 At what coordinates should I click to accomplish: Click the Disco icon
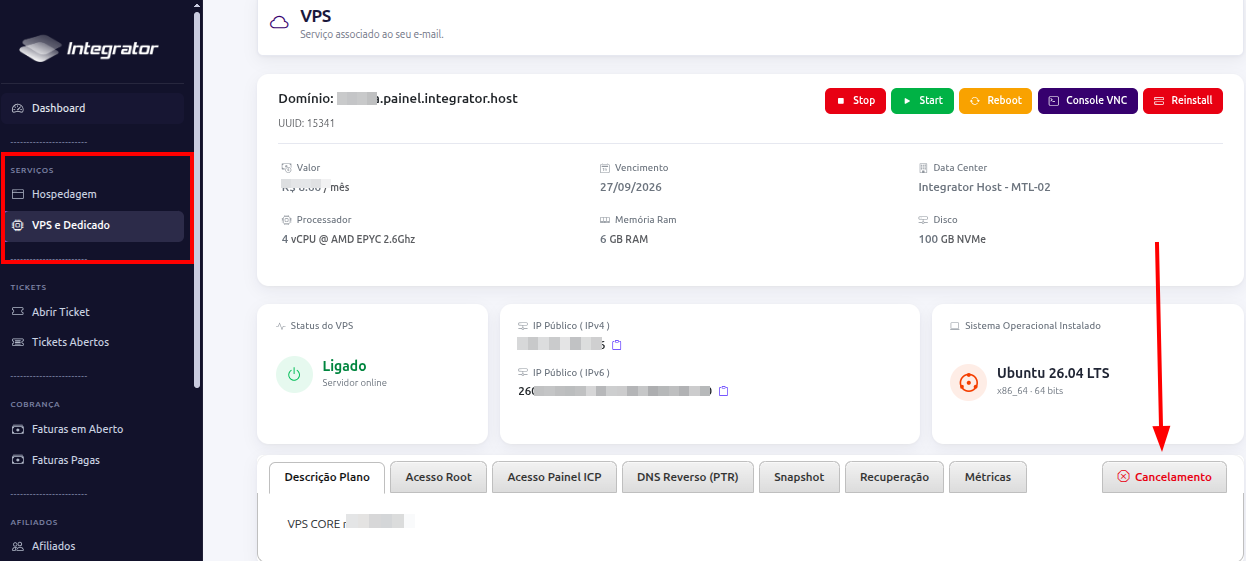click(x=923, y=219)
